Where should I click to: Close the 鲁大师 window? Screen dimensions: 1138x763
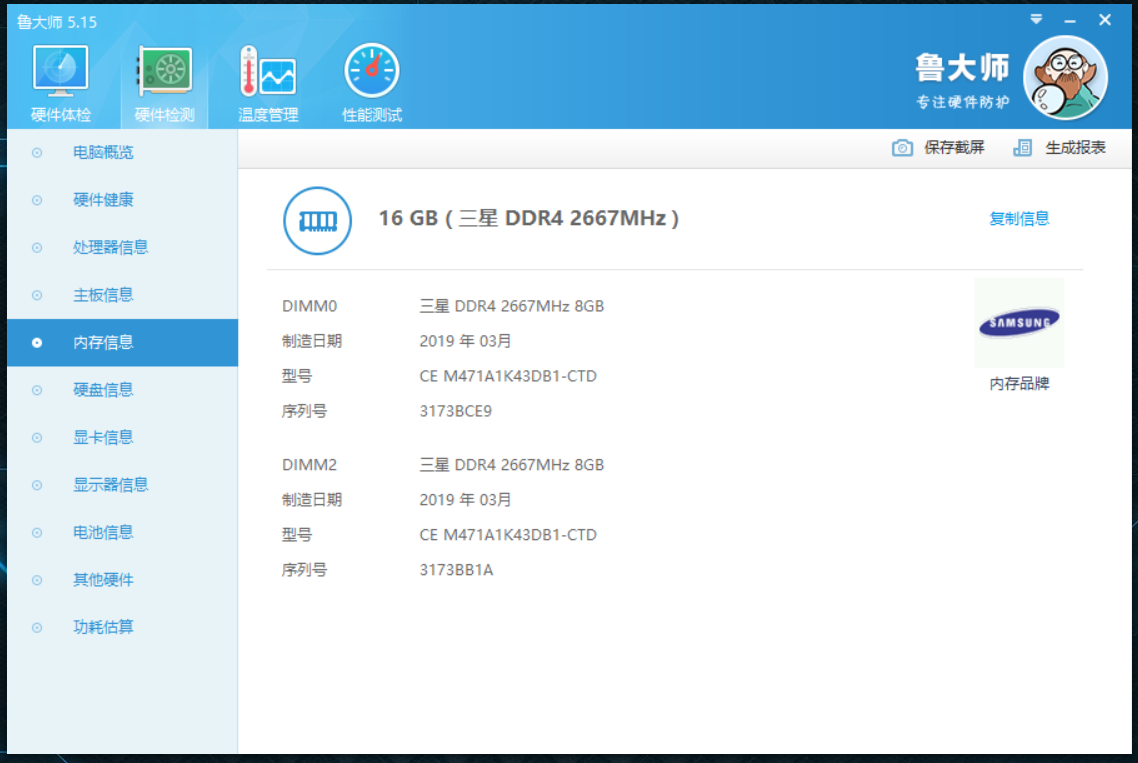pyautogui.click(x=1105, y=20)
